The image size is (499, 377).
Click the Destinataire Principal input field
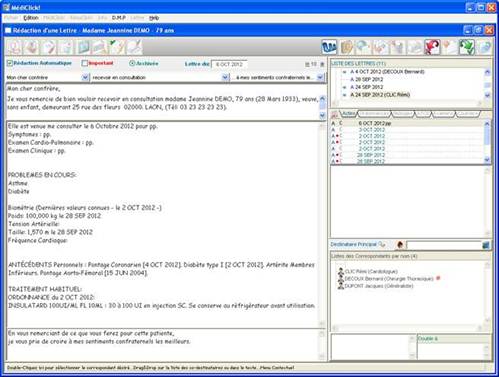coord(443,245)
